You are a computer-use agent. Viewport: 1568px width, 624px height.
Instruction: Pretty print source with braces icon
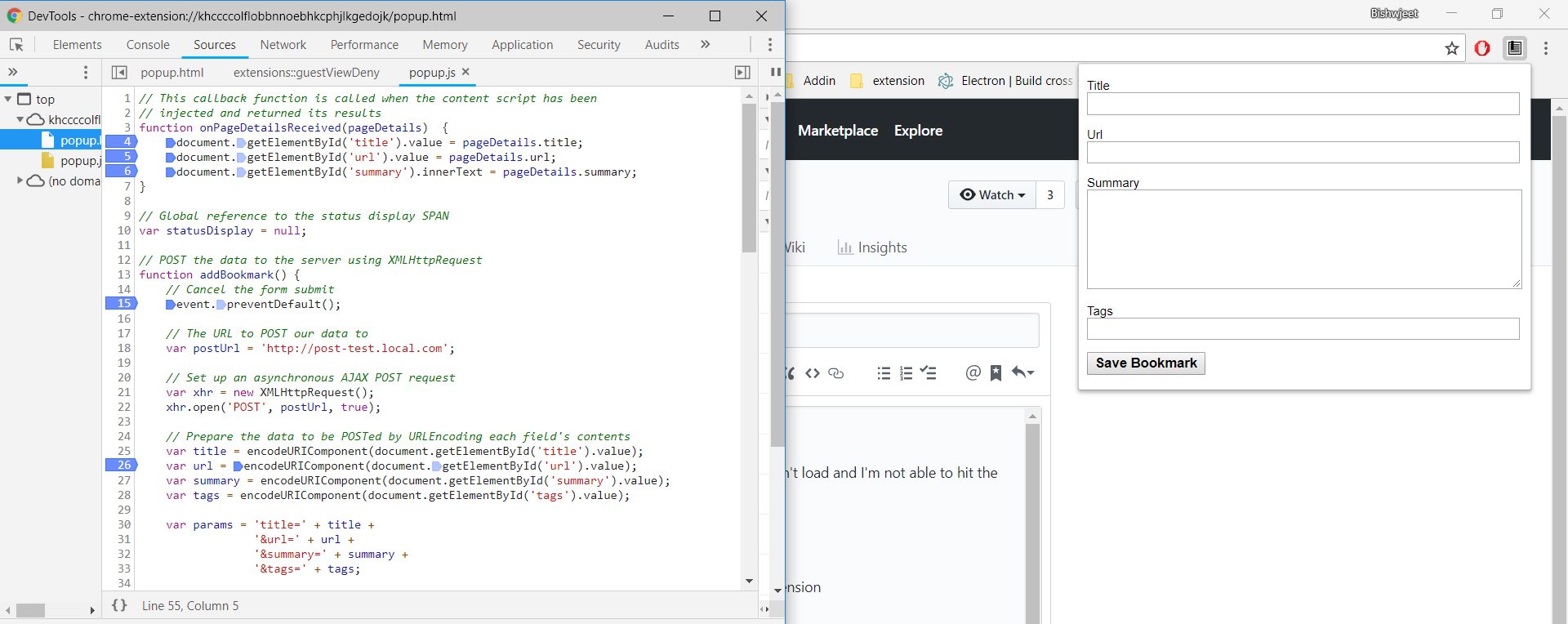(119, 605)
